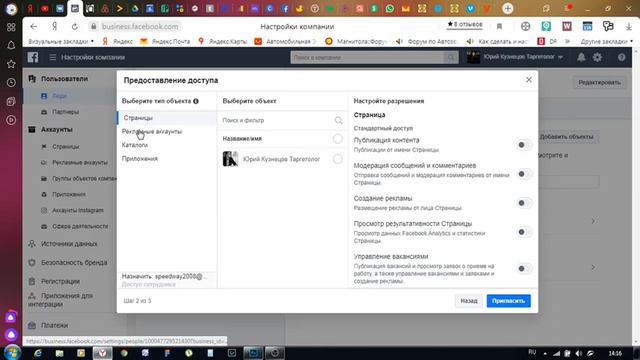Click the help question mark icon

[621, 58]
